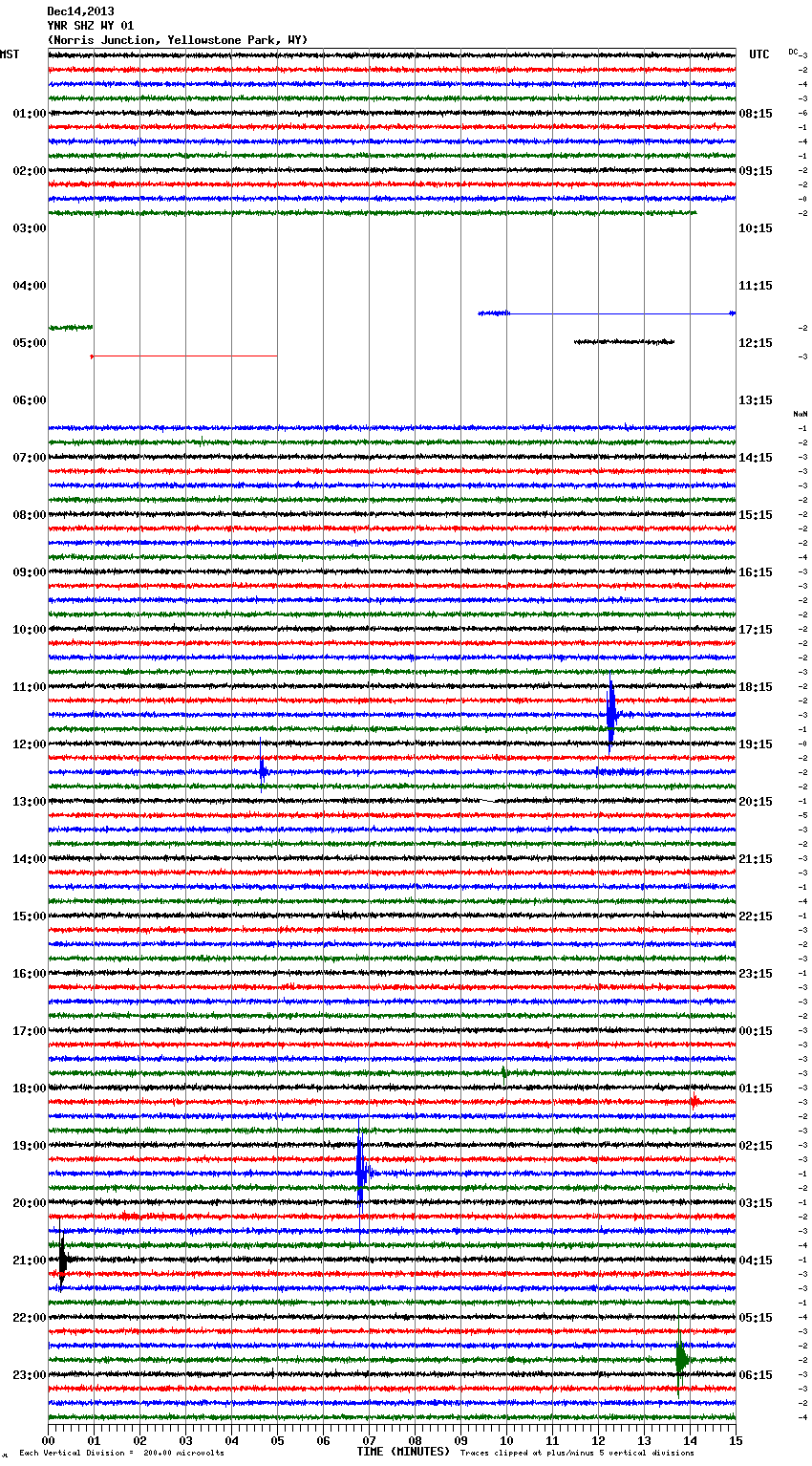Click the small red burst near 18:15 MST
This screenshot has width=812, height=1466.
click(x=694, y=1101)
